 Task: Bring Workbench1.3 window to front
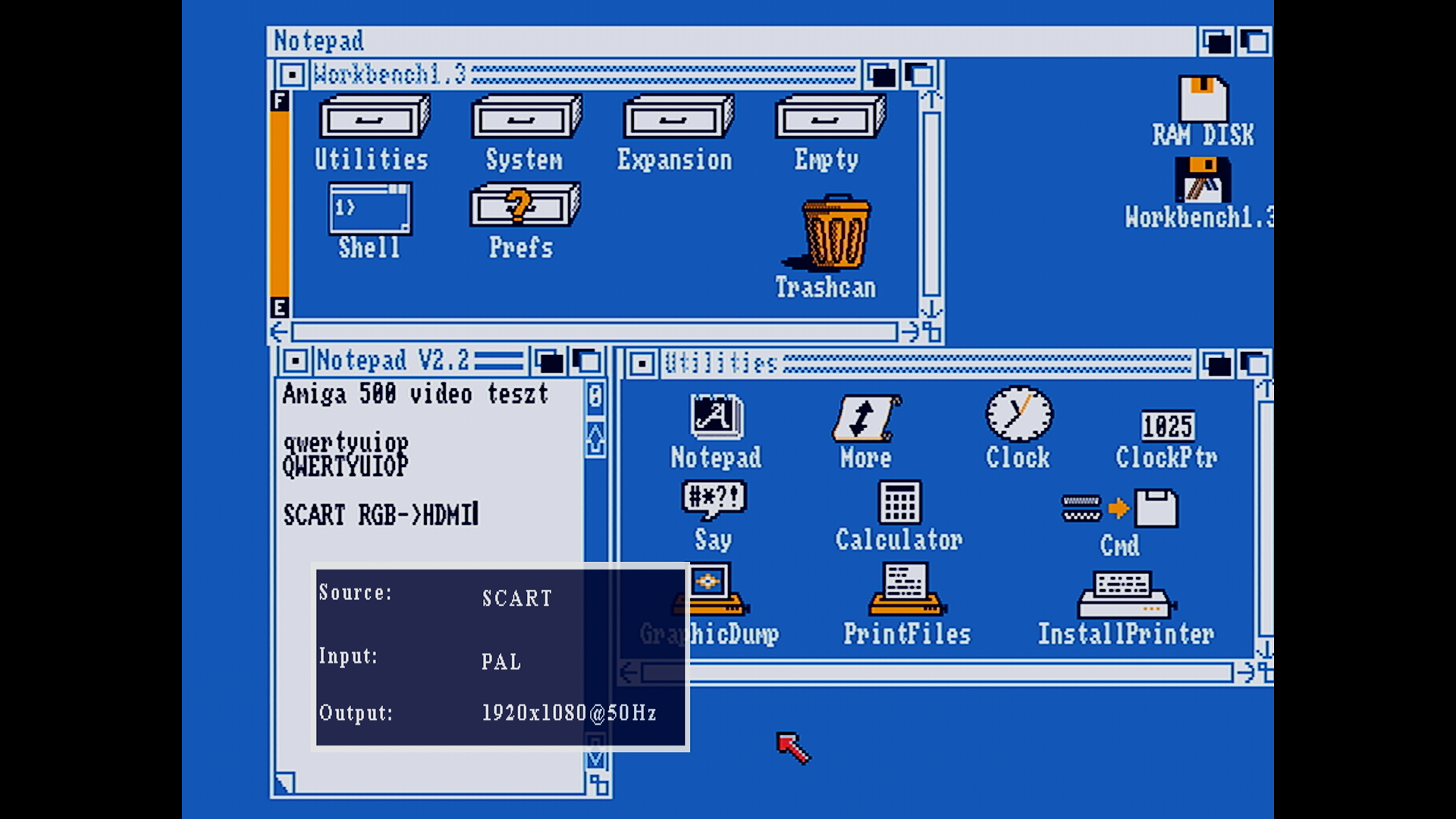[920, 75]
